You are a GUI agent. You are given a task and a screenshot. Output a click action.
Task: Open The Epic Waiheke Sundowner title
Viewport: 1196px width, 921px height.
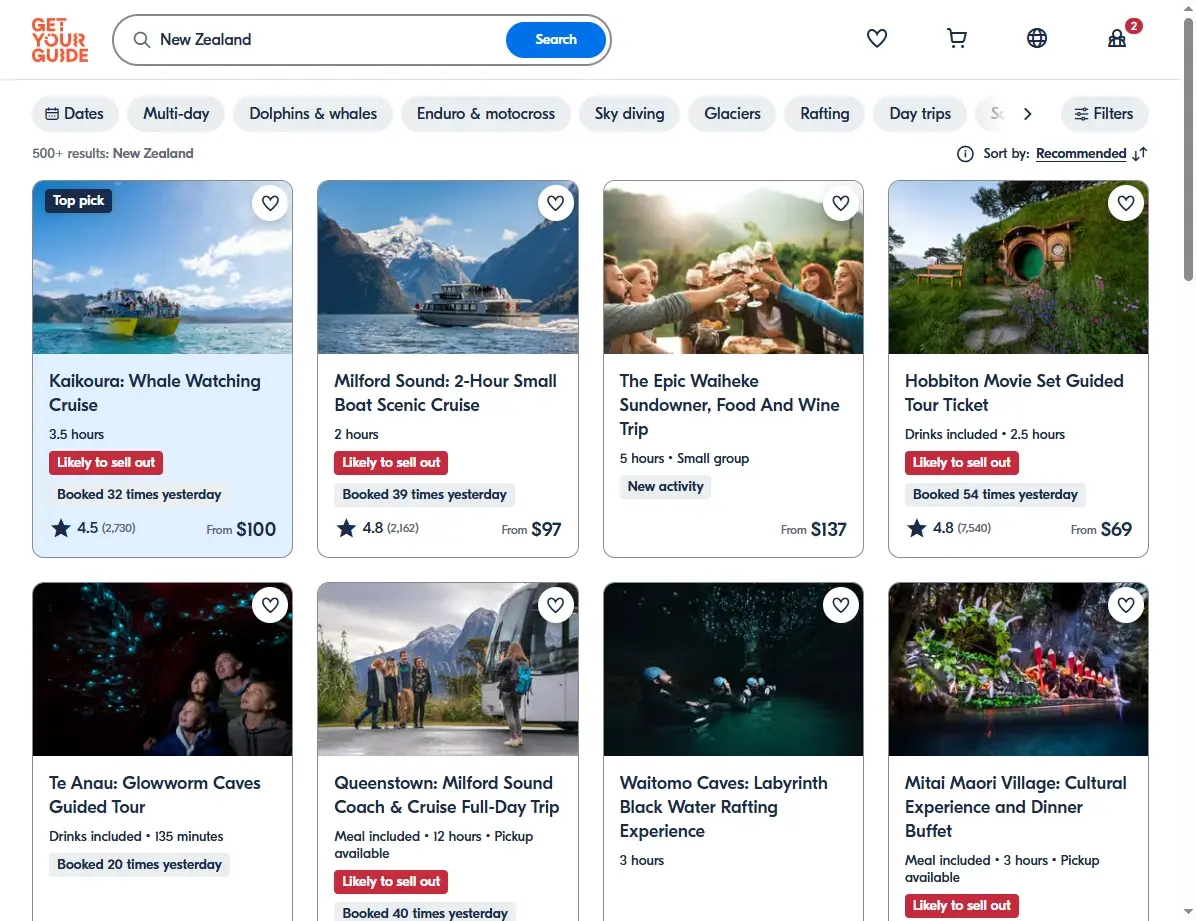pyautogui.click(x=729, y=404)
